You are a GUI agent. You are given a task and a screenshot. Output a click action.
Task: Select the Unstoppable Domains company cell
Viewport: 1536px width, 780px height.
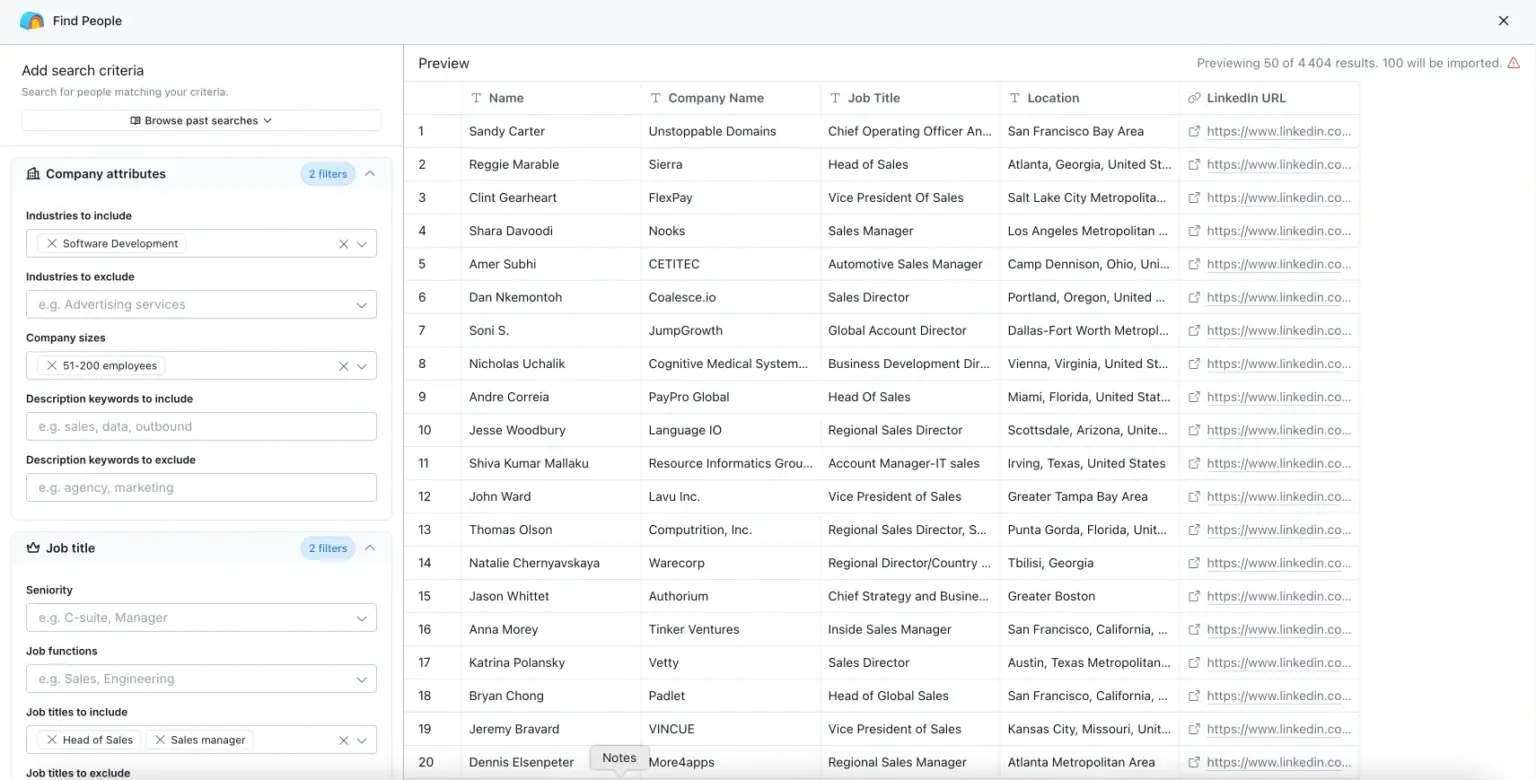[x=730, y=131]
